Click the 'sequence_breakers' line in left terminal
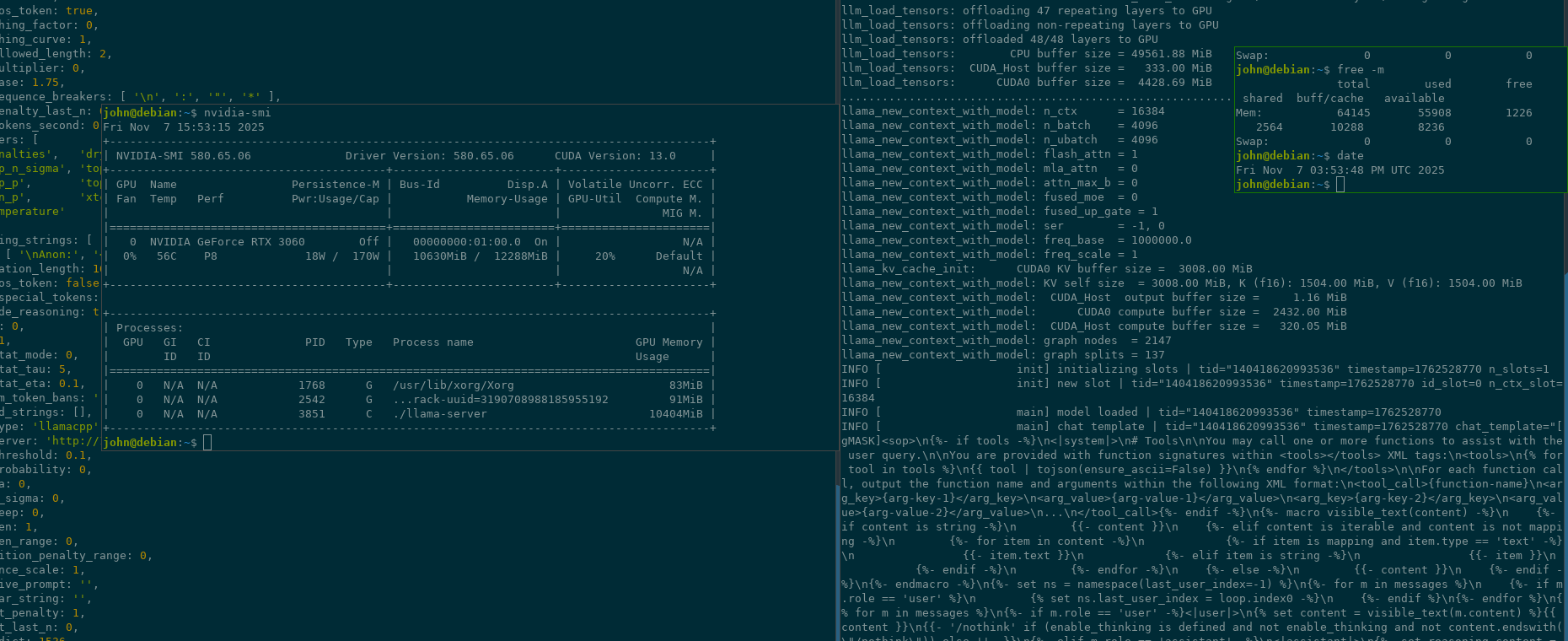 click(140, 97)
